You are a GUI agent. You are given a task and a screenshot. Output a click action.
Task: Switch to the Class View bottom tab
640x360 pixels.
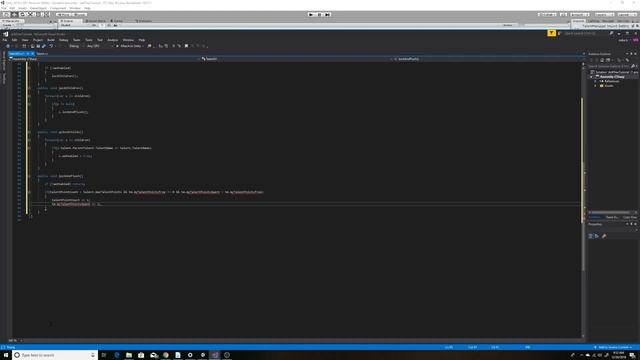pyautogui.click(x=629, y=217)
